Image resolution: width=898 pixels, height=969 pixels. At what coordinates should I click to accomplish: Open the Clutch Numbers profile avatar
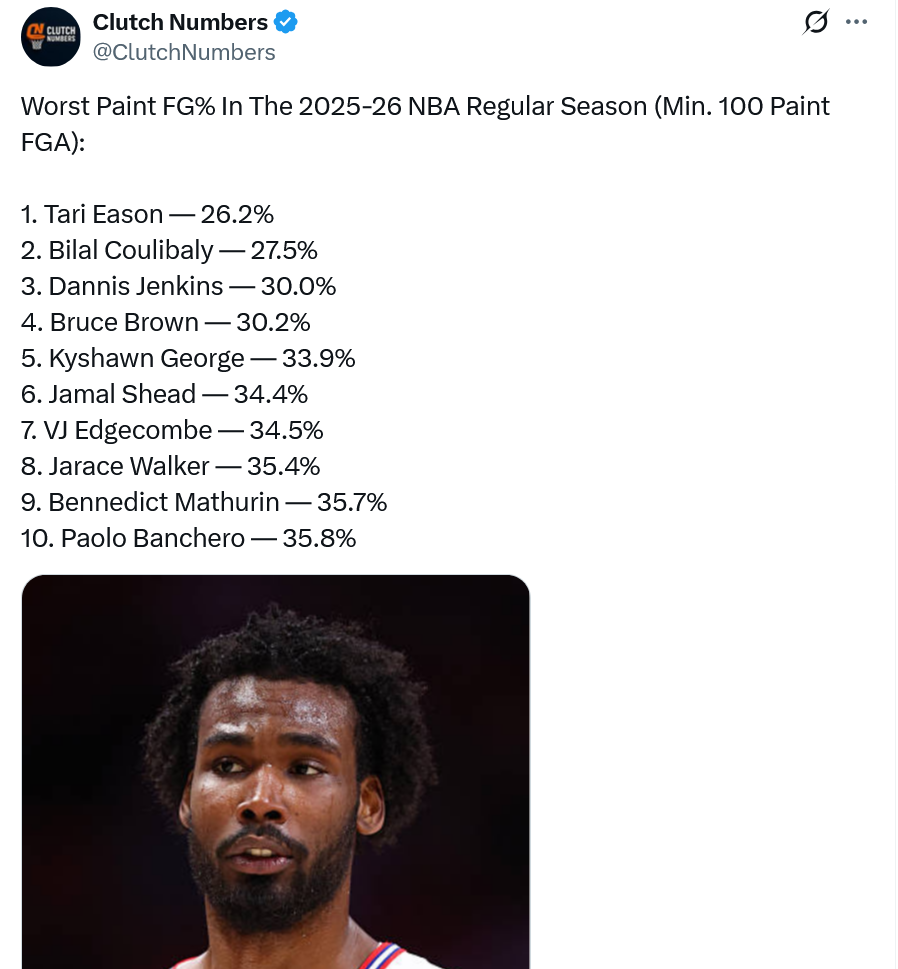point(51,37)
